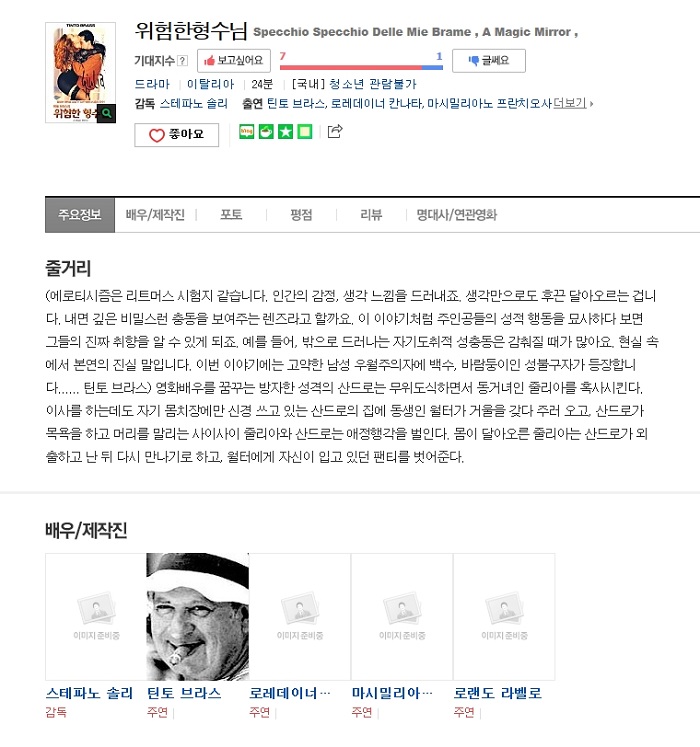Vote 글쎄요 with thumbs down

point(489,61)
